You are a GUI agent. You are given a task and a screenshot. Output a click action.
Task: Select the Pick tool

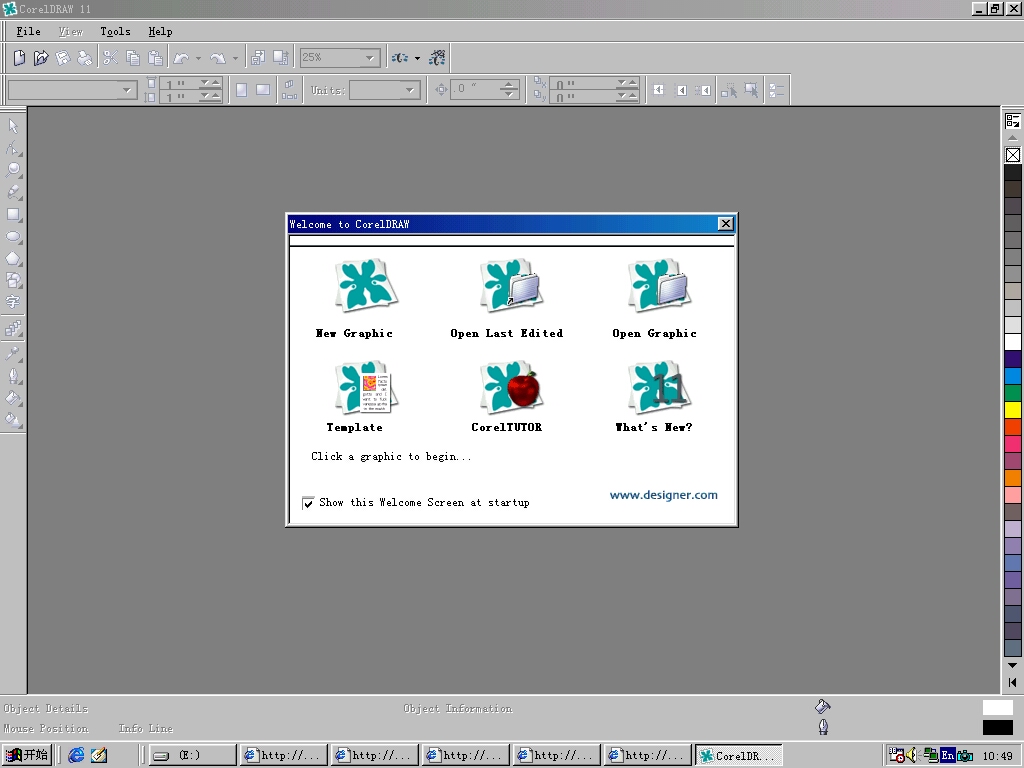(x=13, y=126)
